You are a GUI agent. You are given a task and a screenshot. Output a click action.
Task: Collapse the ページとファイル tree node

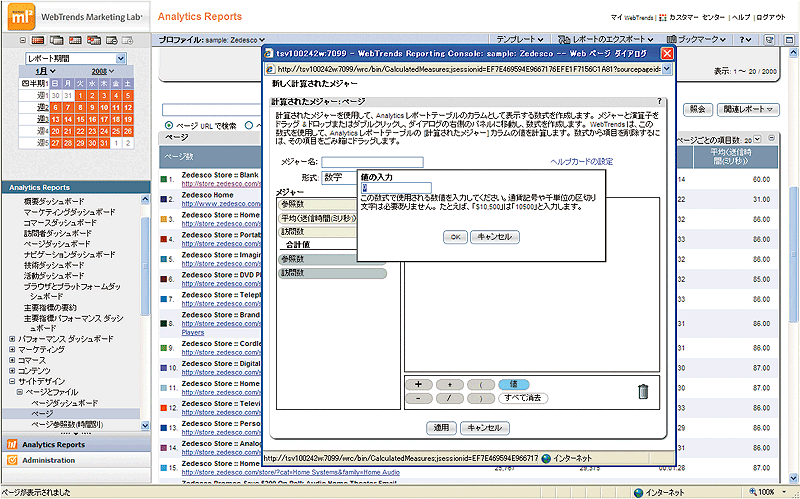pos(20,392)
